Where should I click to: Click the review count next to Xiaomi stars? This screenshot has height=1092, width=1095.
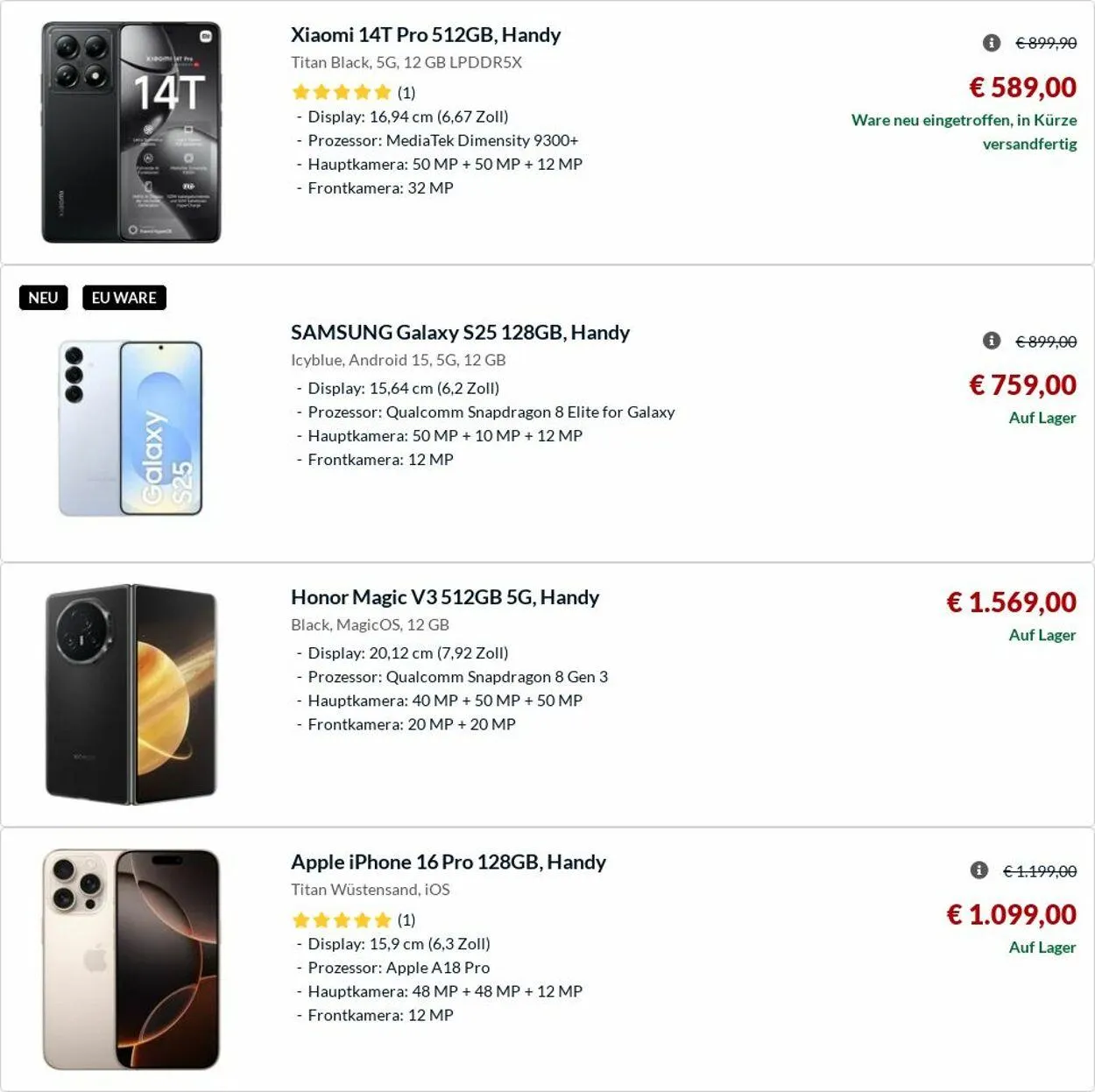point(406,93)
